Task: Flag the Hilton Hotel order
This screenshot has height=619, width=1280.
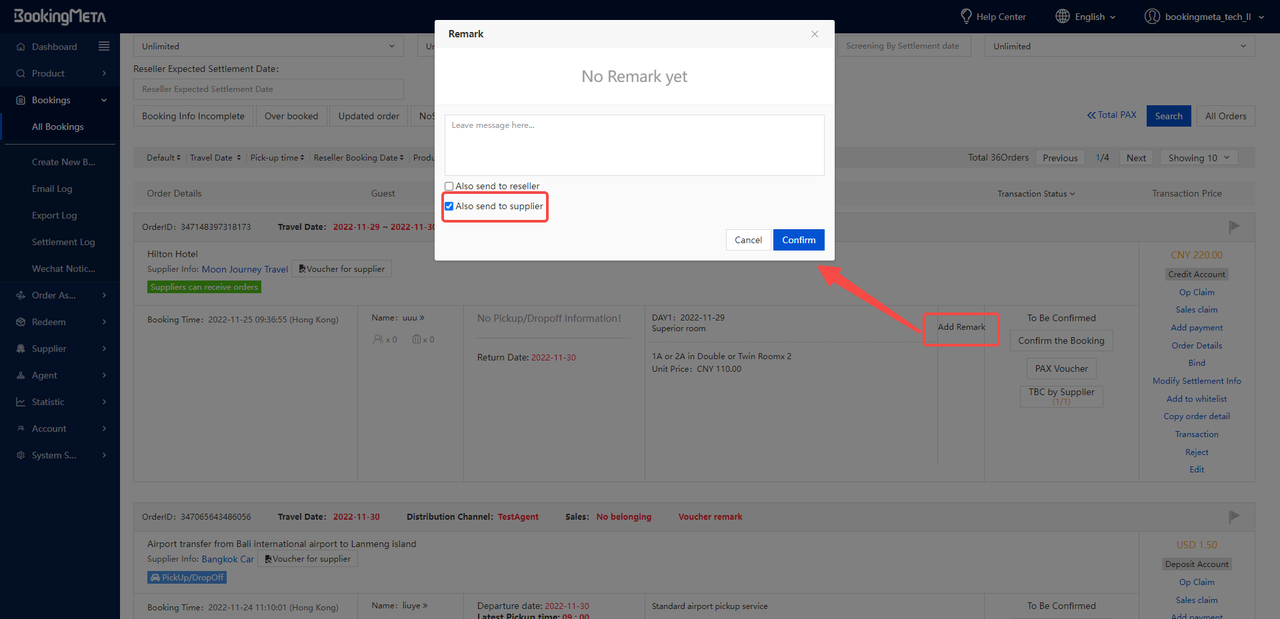Action: (x=1234, y=227)
